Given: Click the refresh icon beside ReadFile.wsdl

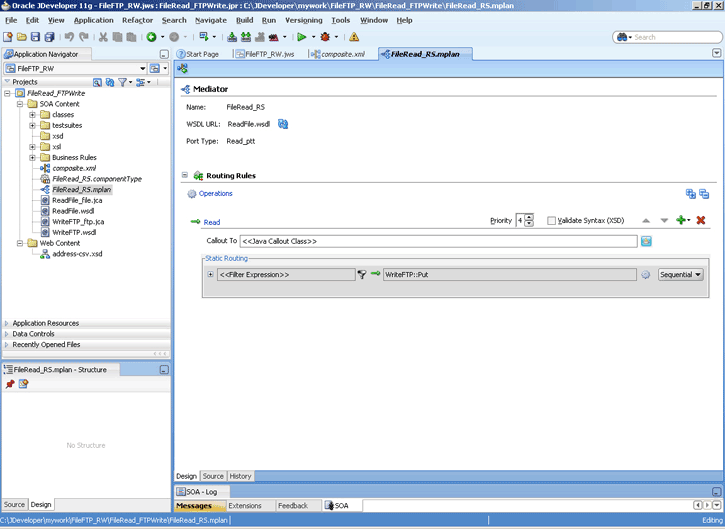Looking at the screenshot, I should tap(283, 124).
